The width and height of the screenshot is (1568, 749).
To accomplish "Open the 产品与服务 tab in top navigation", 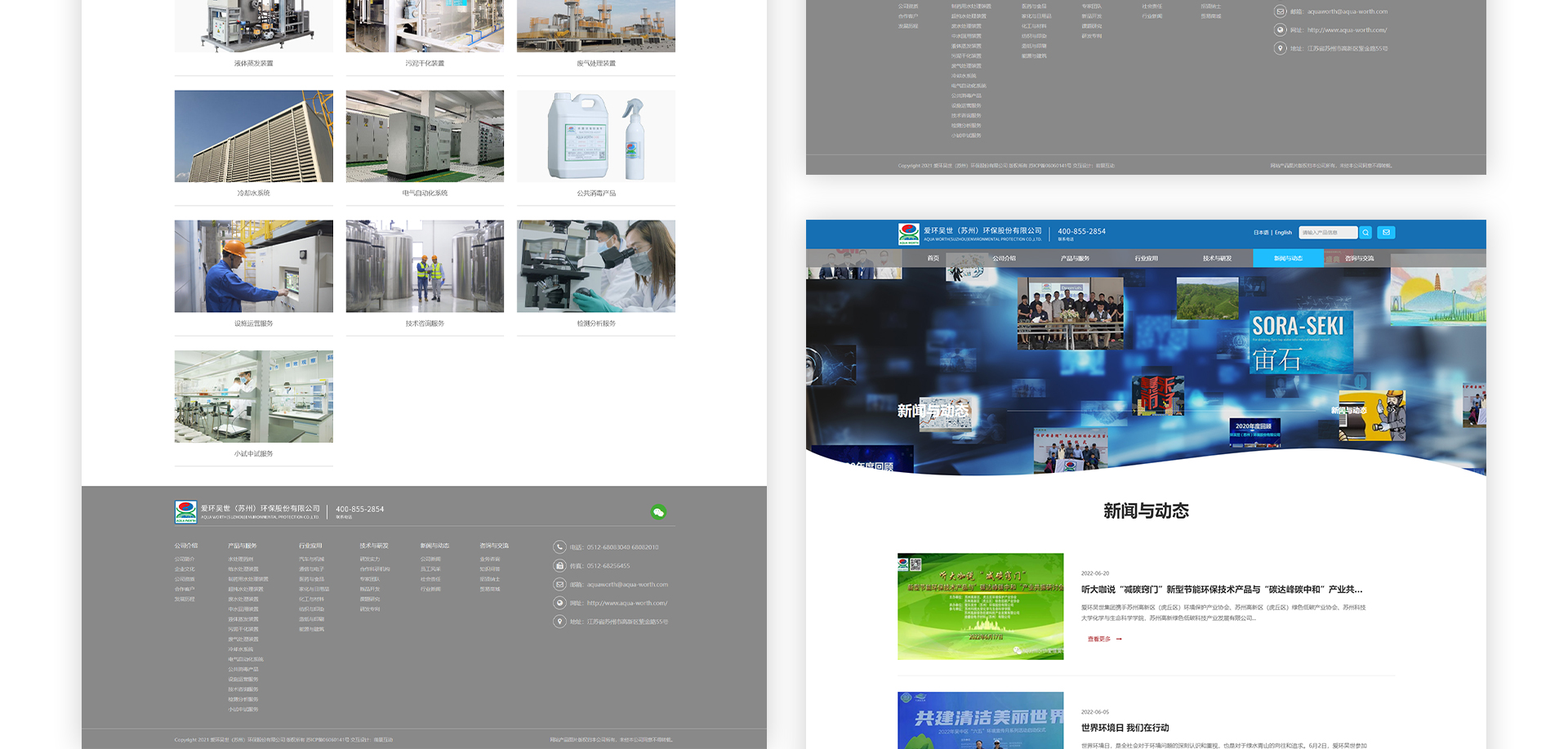I will click(1075, 258).
